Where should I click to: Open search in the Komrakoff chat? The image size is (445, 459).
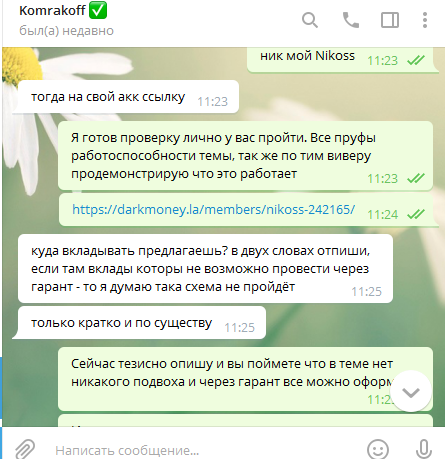coord(310,20)
